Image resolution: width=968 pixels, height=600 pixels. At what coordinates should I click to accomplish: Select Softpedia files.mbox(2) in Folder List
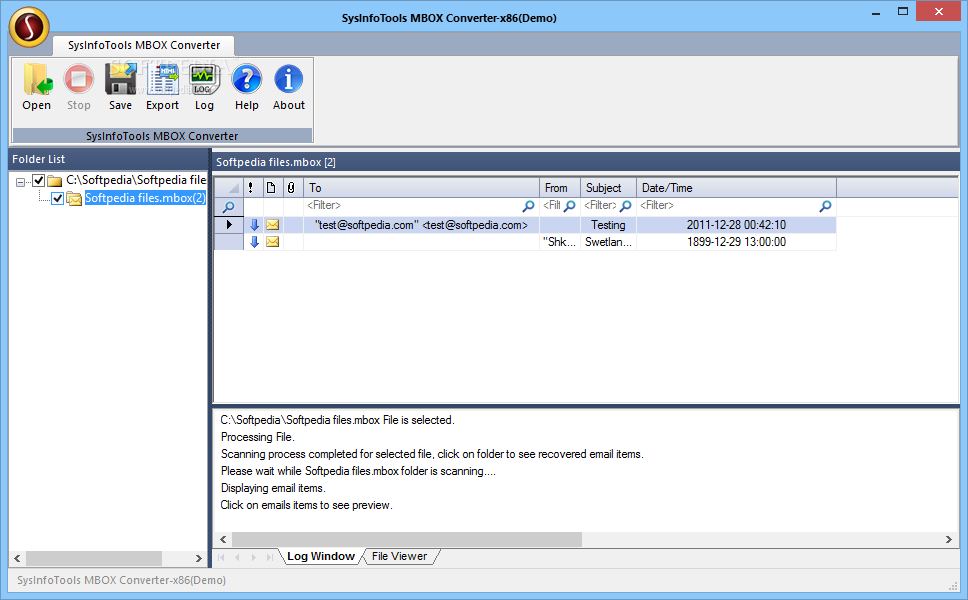point(145,198)
